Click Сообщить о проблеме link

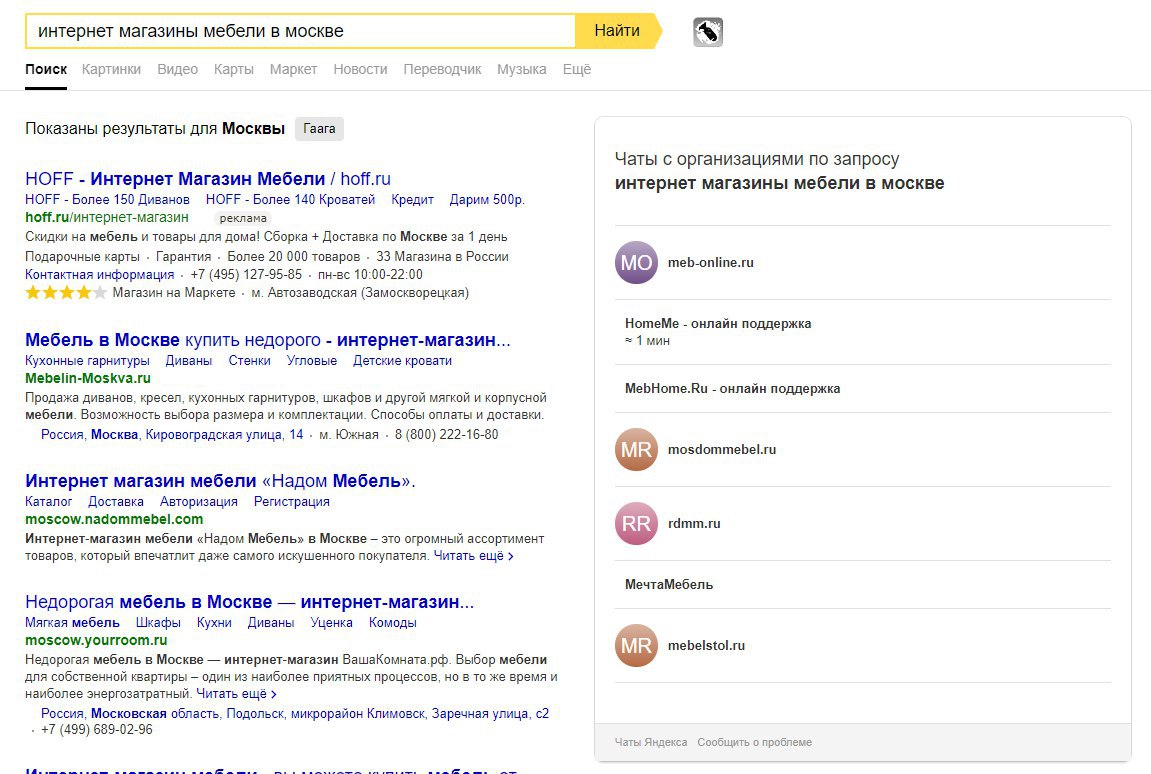pos(755,742)
